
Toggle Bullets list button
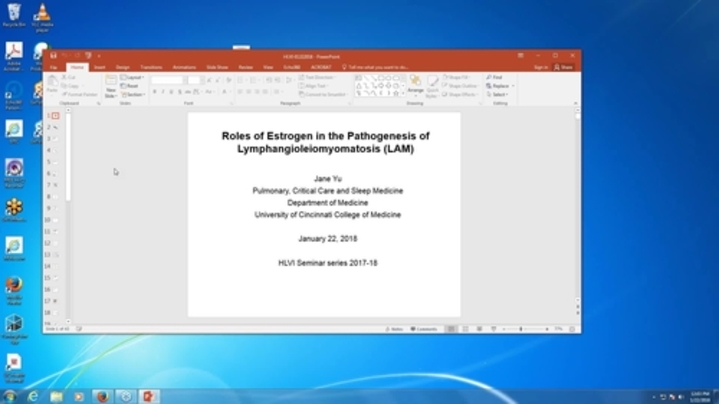241,80
